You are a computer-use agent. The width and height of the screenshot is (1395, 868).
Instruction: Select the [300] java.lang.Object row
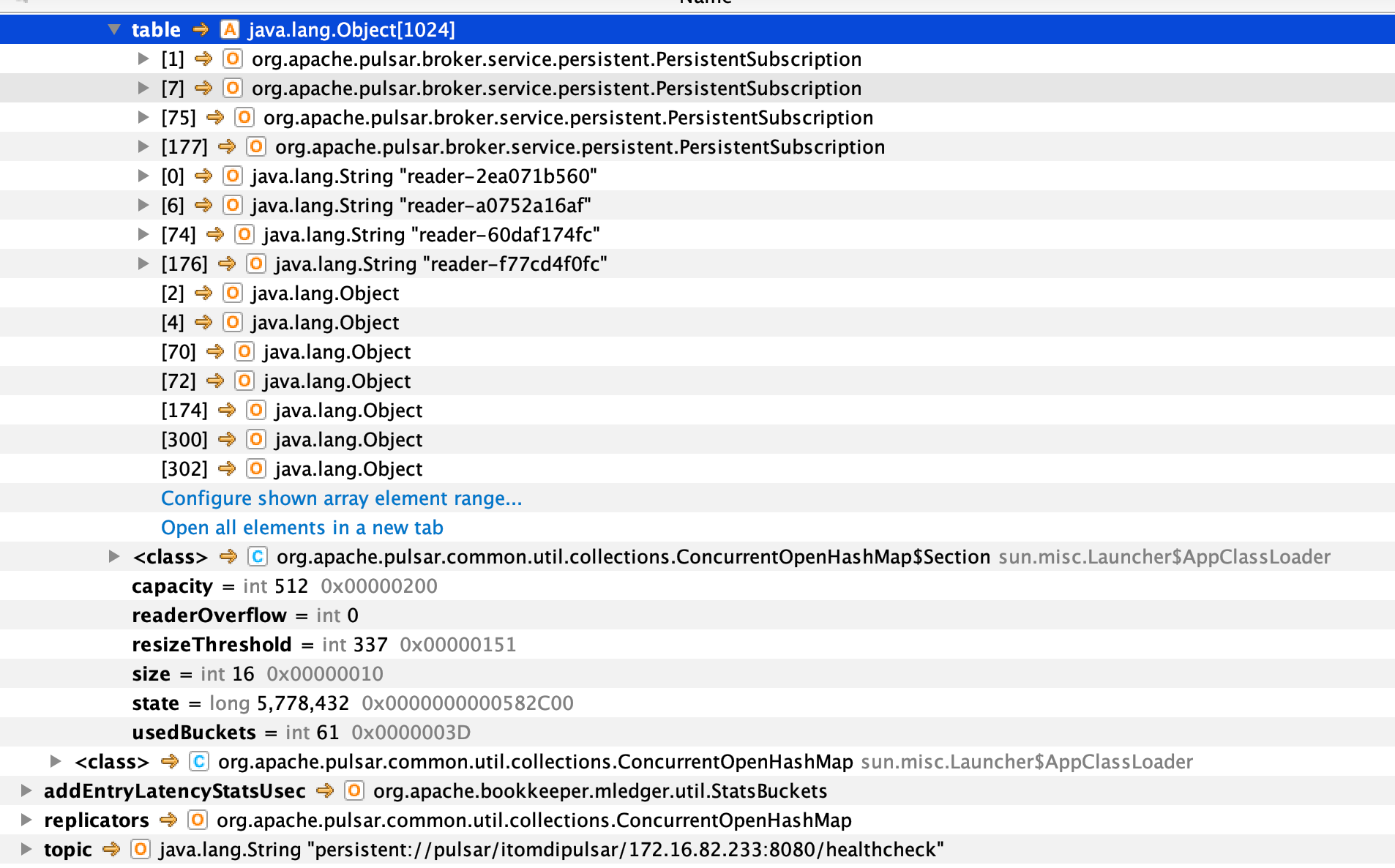[697, 440]
